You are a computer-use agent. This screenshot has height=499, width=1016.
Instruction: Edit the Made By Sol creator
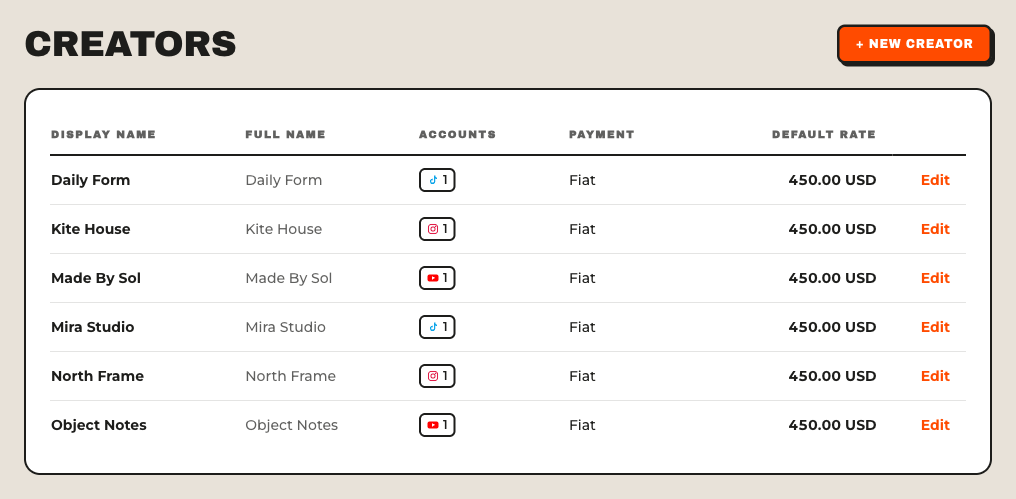(935, 278)
